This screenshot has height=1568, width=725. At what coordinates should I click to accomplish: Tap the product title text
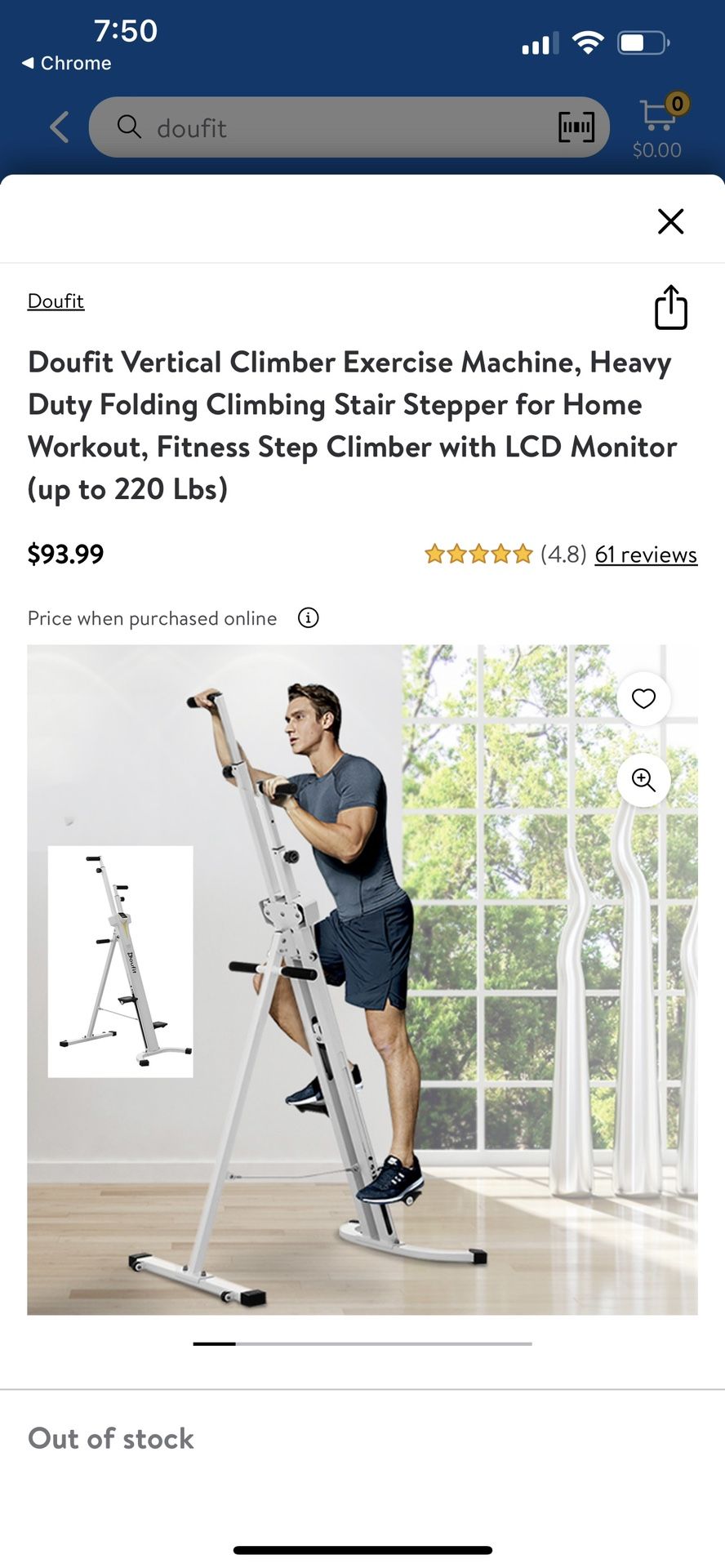[x=353, y=425]
